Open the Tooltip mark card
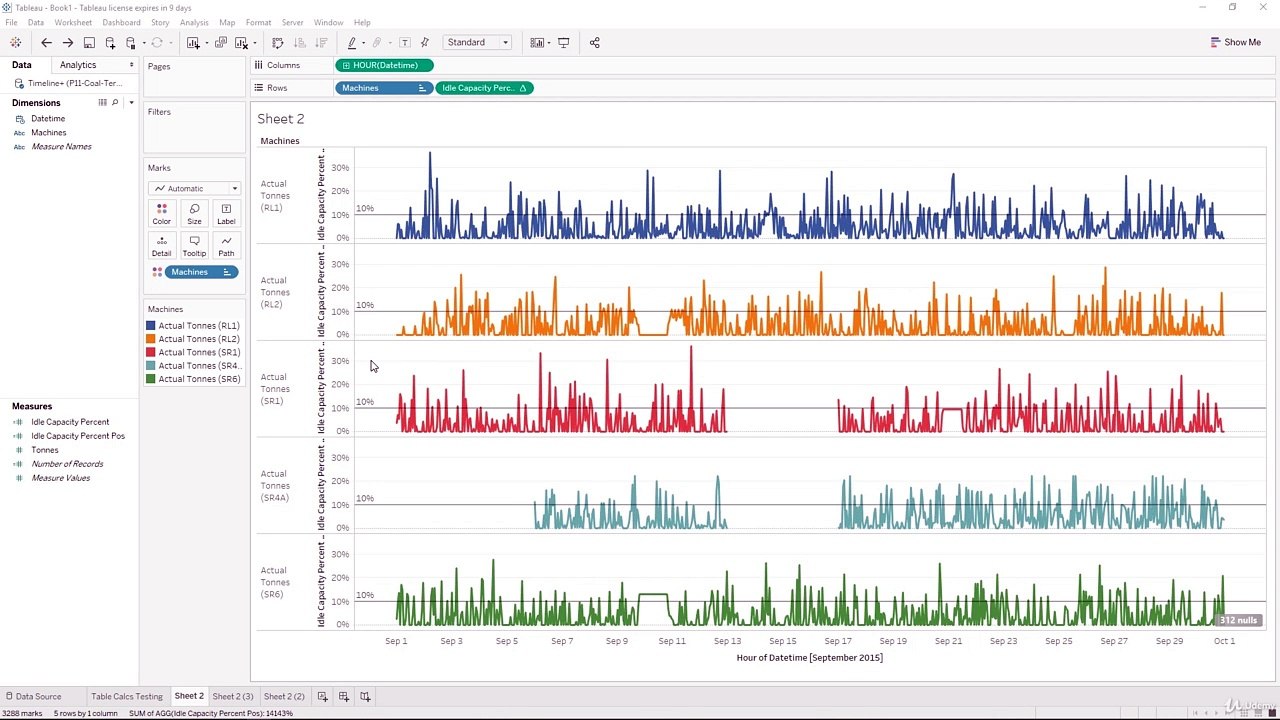 tap(194, 246)
